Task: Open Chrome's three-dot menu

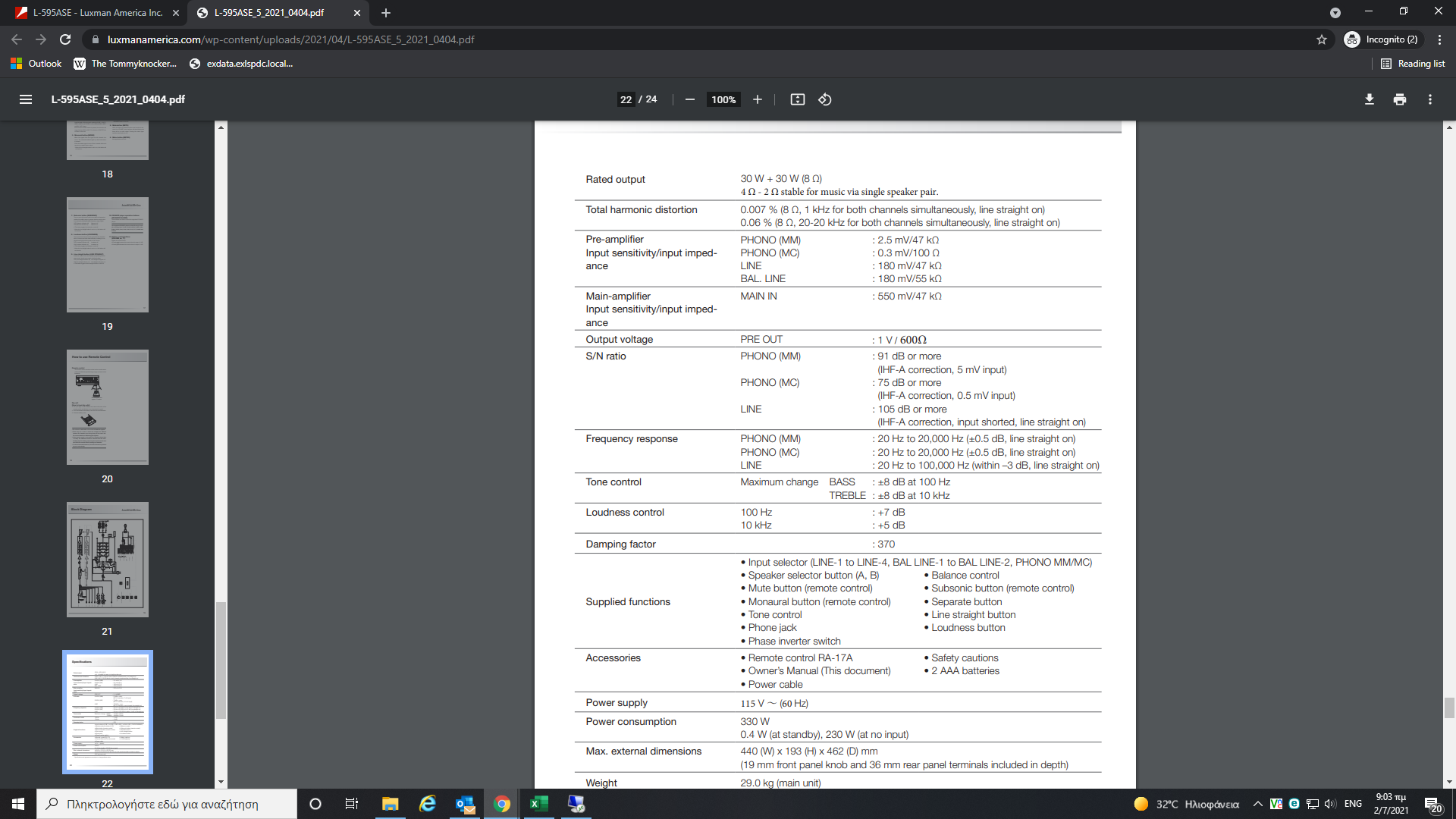Action: [1439, 39]
